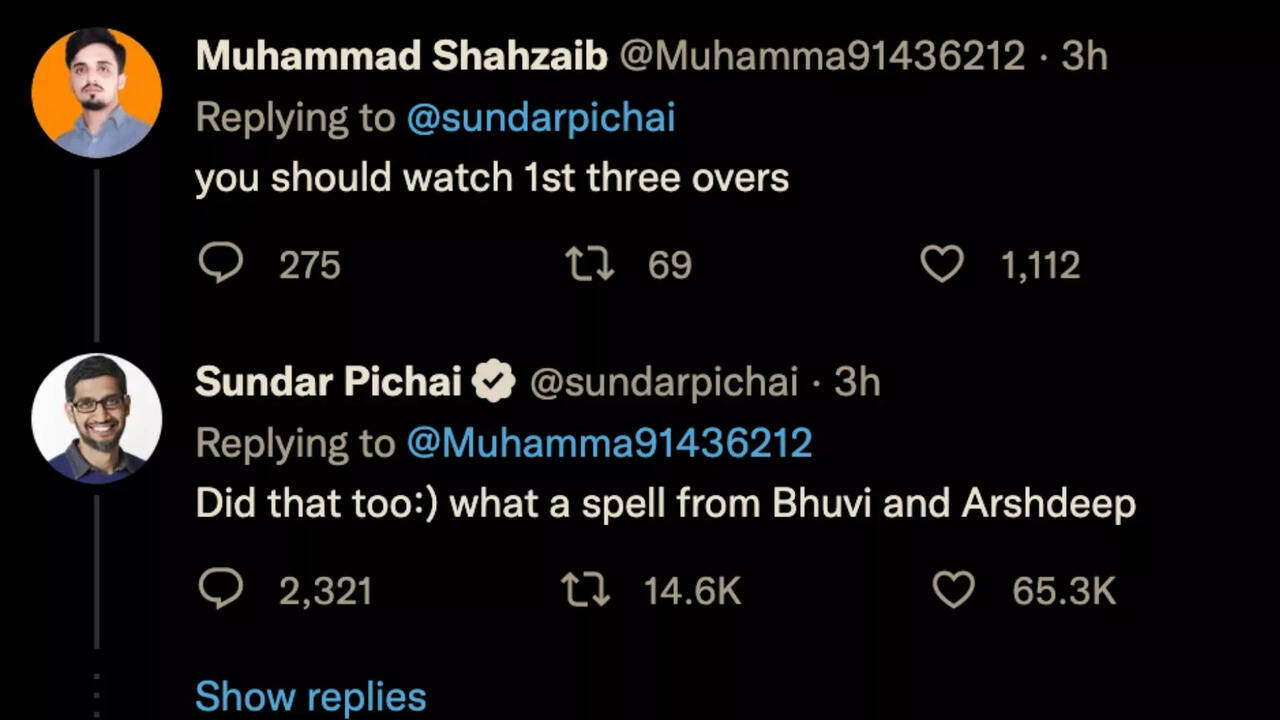Click the 3h timestamp on Sundar Pichai's tweet

856,381
